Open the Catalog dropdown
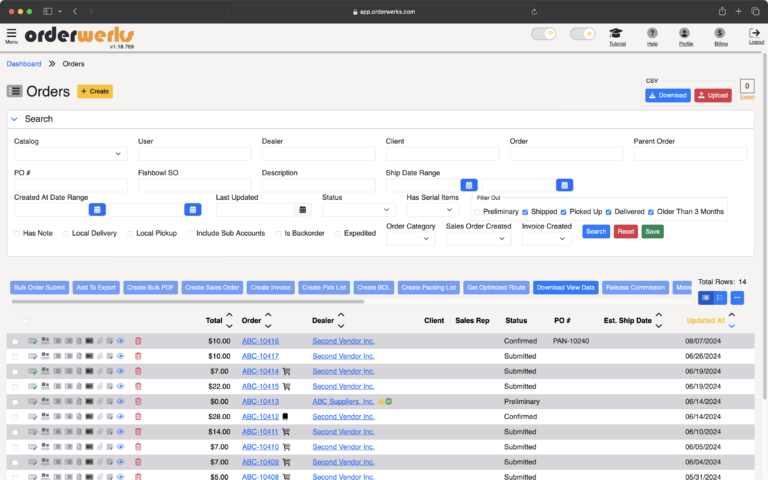 pos(71,154)
